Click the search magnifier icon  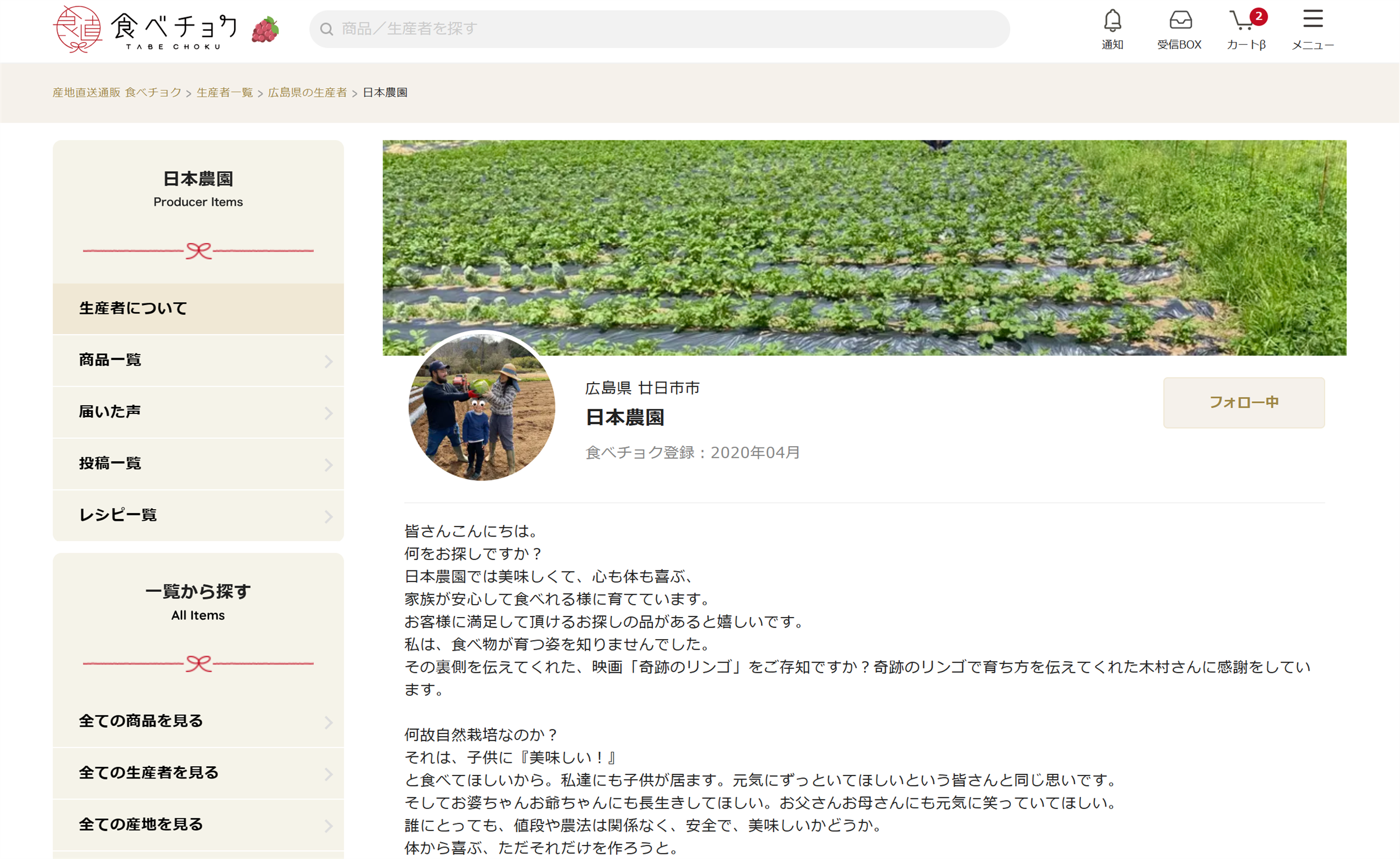pos(327,29)
